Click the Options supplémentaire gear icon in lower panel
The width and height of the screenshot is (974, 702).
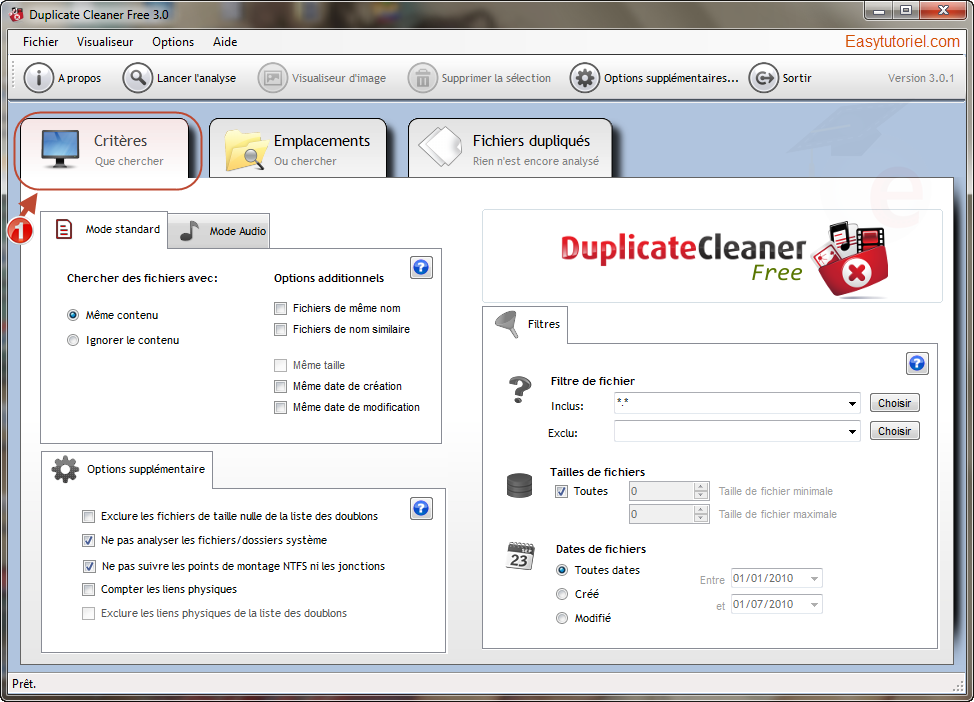click(65, 470)
